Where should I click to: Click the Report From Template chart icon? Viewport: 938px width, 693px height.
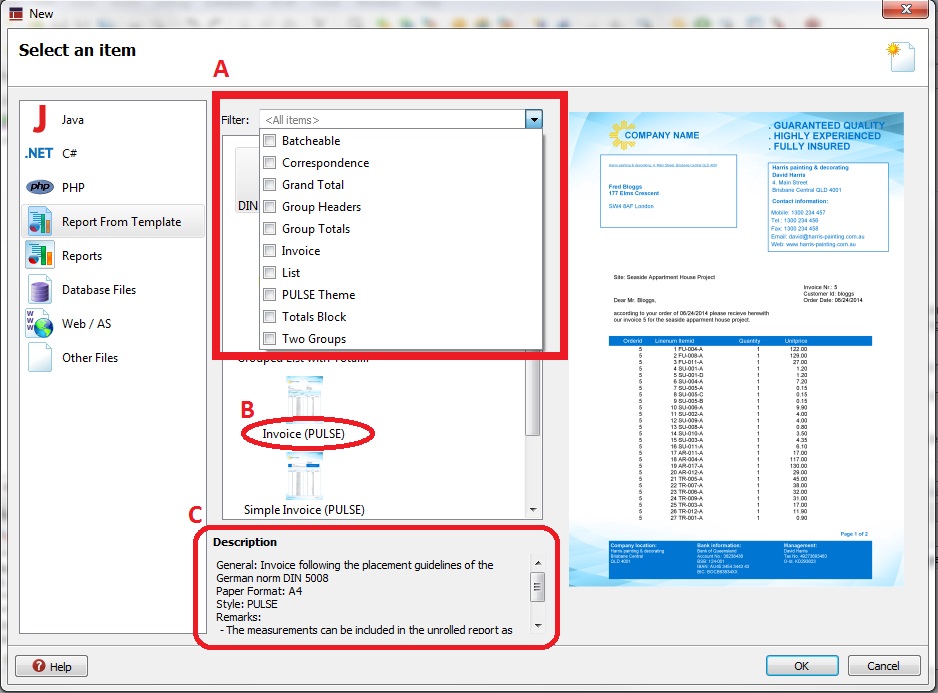[40, 221]
